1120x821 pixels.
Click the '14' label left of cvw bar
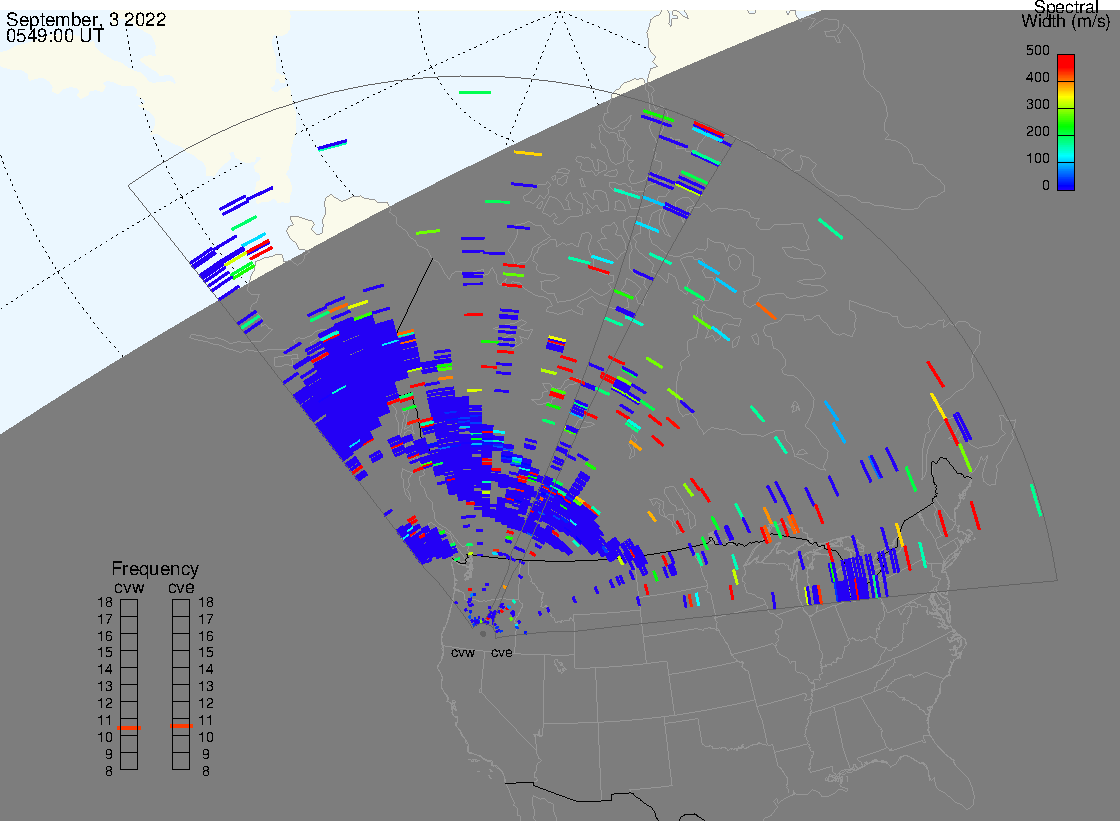click(x=105, y=670)
